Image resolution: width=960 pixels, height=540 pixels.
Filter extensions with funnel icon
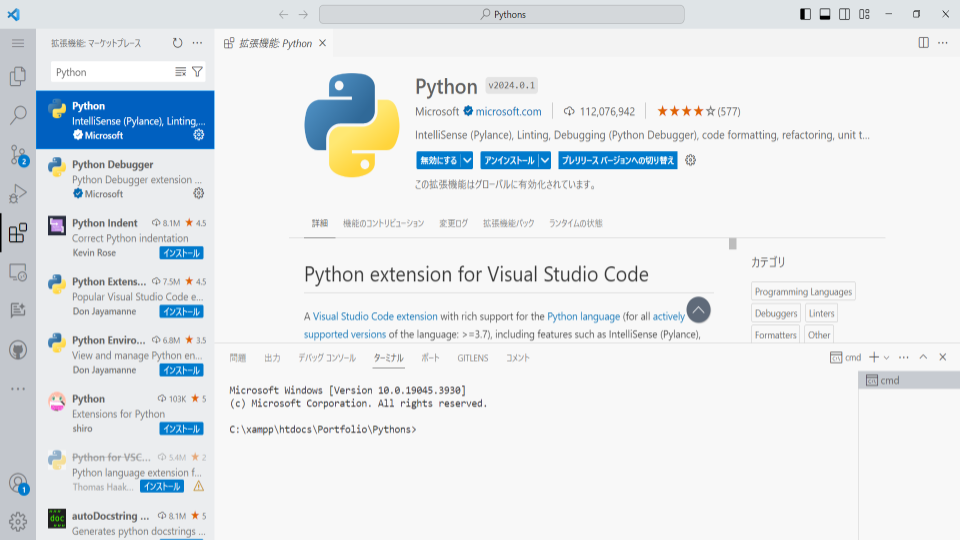tap(197, 72)
